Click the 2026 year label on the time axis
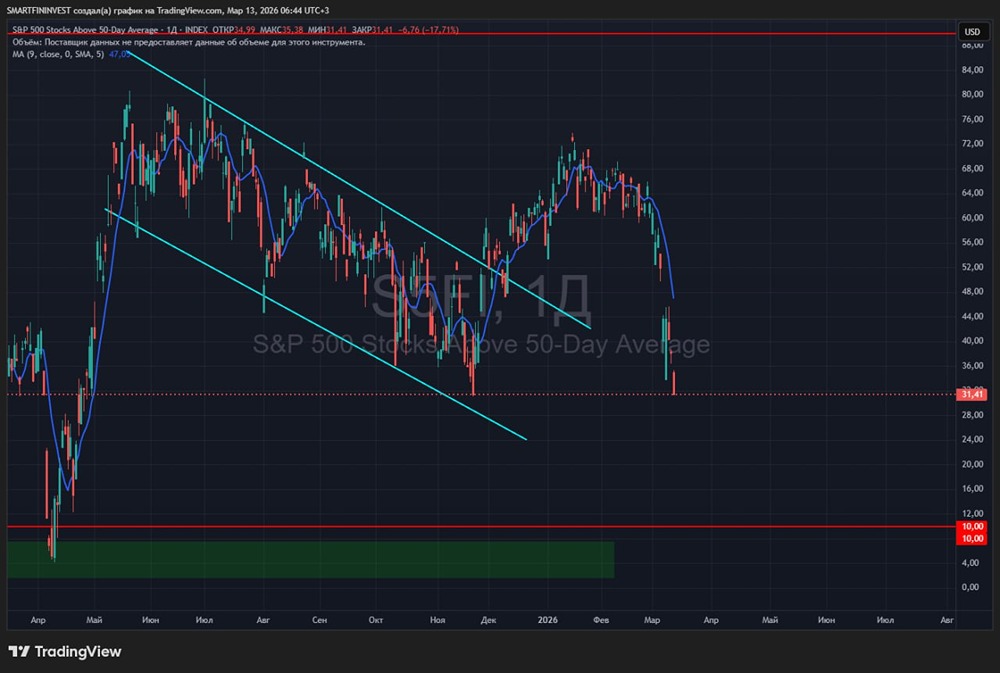This screenshot has height=673, width=1000. [x=548, y=620]
